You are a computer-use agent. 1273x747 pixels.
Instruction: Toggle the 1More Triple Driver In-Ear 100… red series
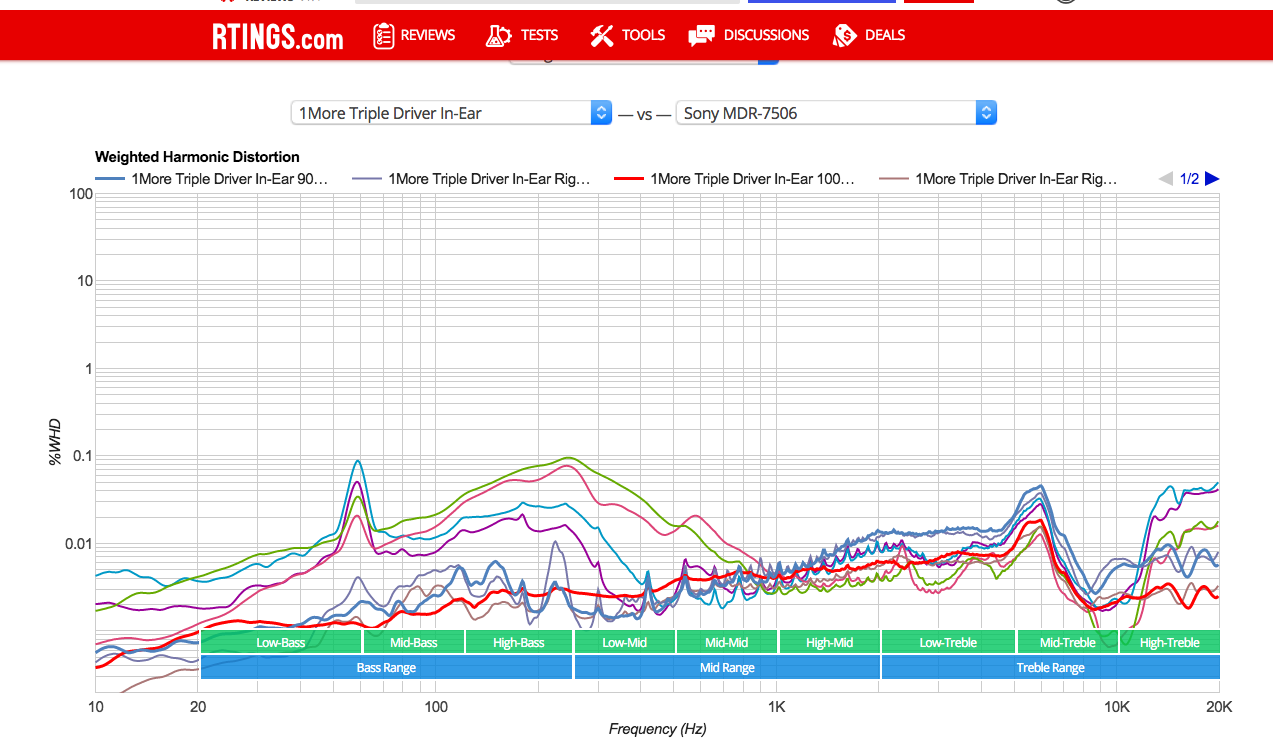(735, 179)
